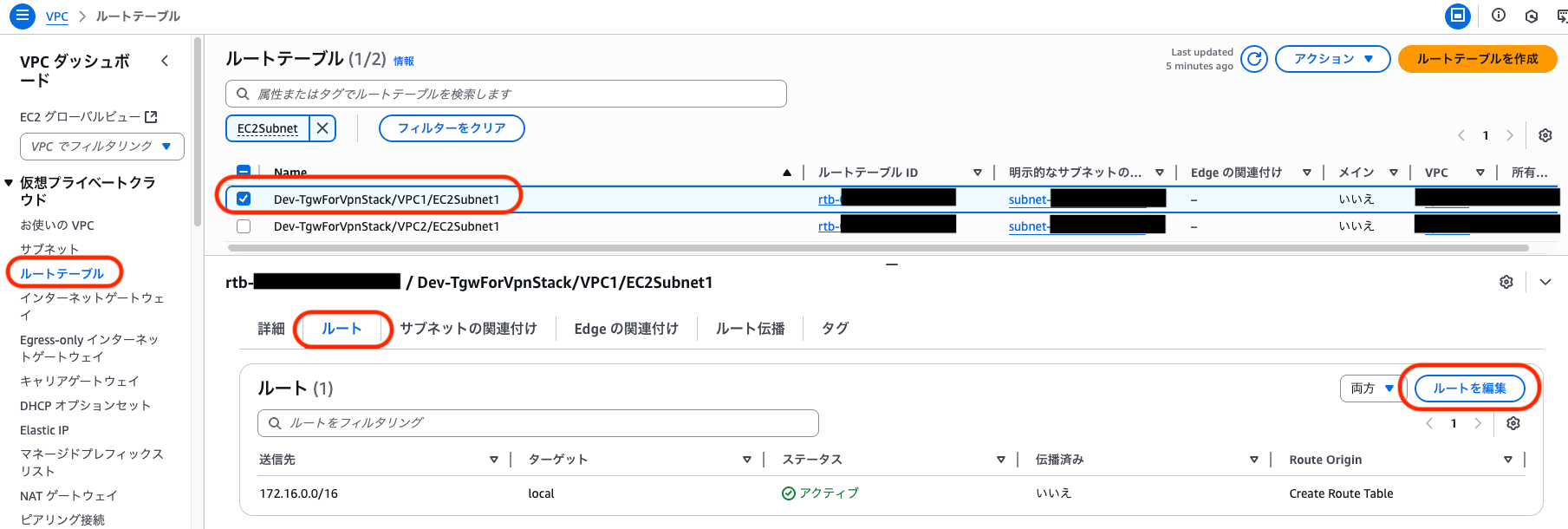Open the VPC でフィルタリング dropdown
Viewport: 1568px width, 529px height.
tap(102, 147)
